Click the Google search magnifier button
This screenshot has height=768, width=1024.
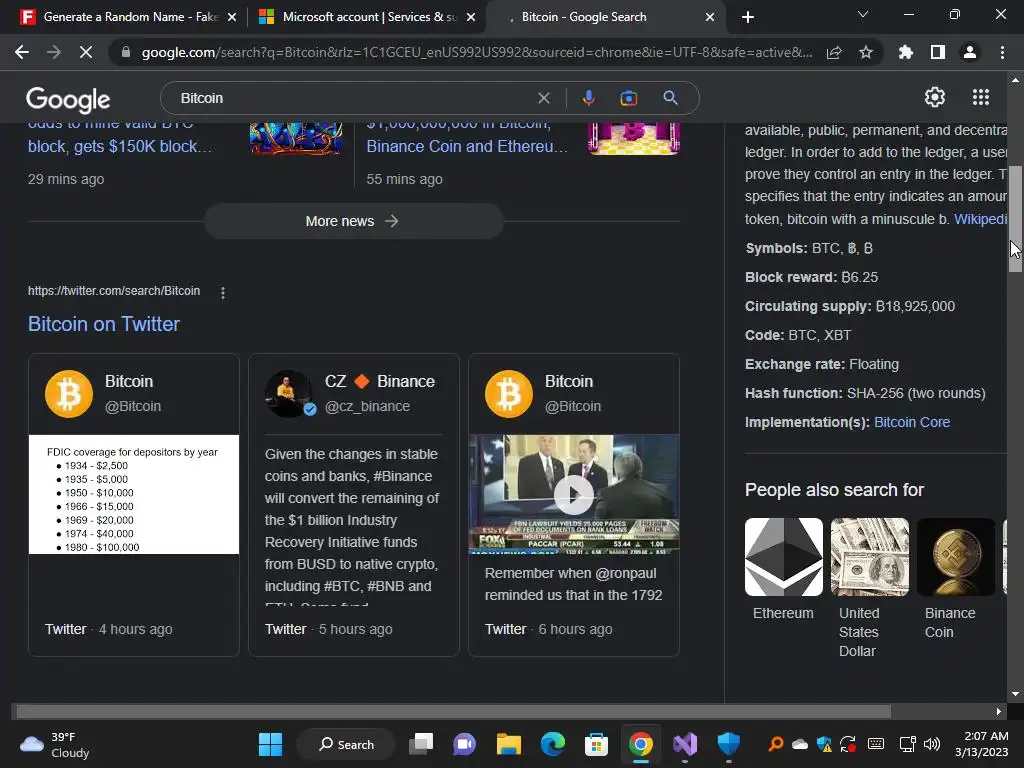point(670,98)
